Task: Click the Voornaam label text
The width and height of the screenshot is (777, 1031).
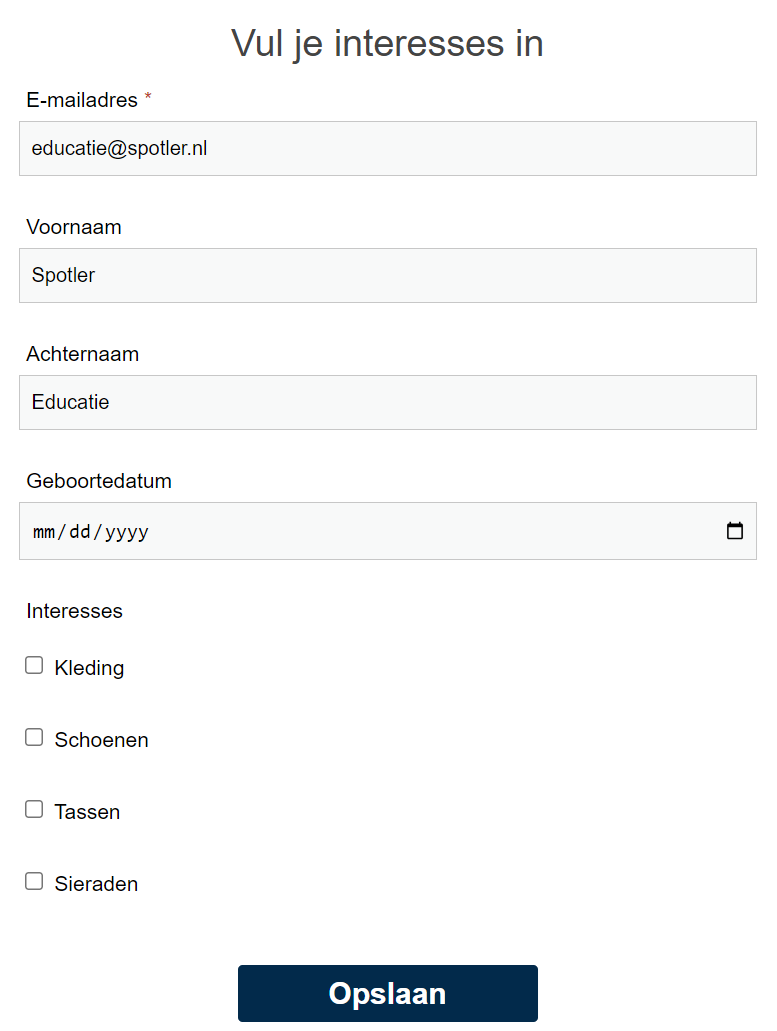Action: click(x=74, y=227)
